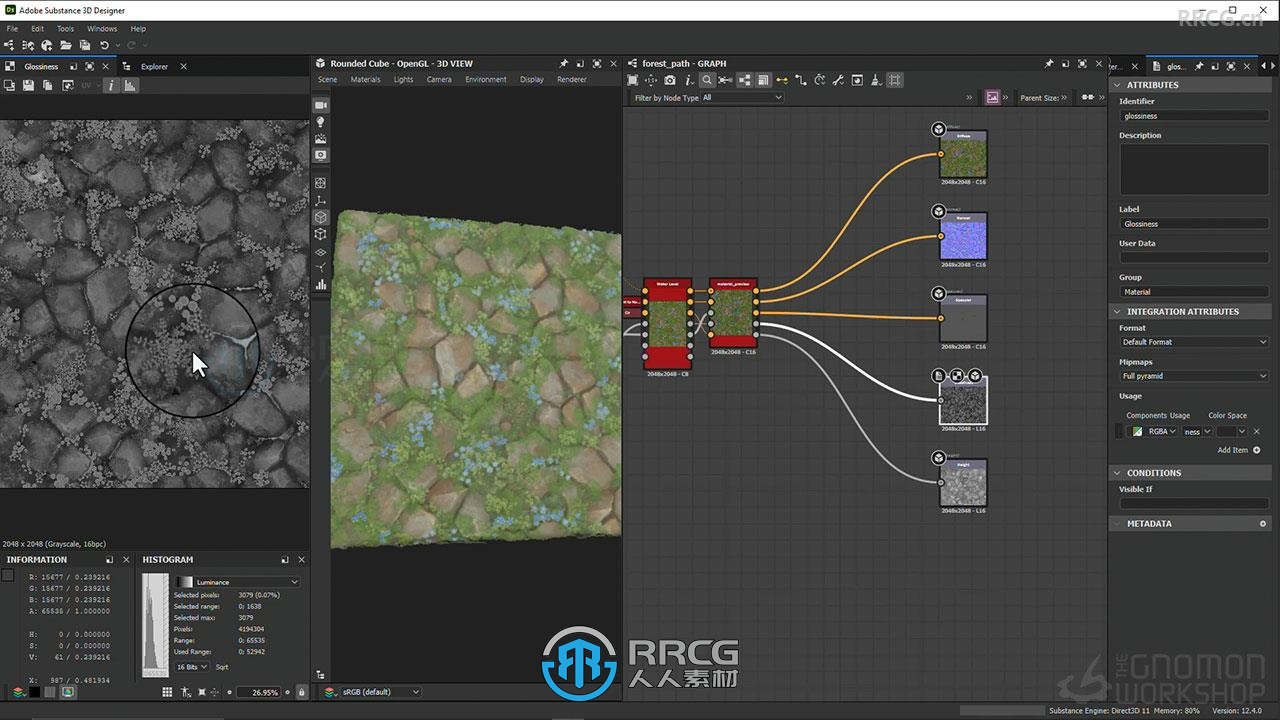
Task: Click the new graph icon in main toolbar
Action: [x=10, y=46]
